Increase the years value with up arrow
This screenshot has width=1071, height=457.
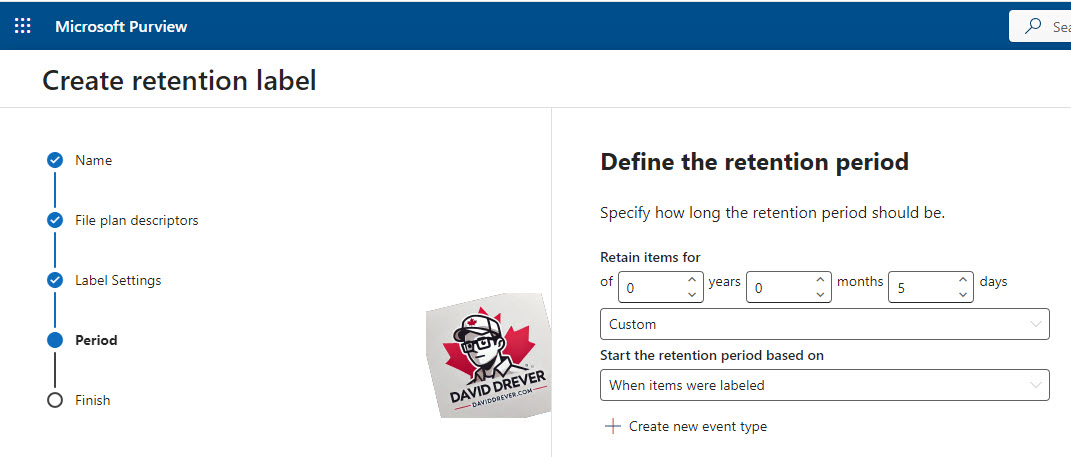[x=692, y=280]
